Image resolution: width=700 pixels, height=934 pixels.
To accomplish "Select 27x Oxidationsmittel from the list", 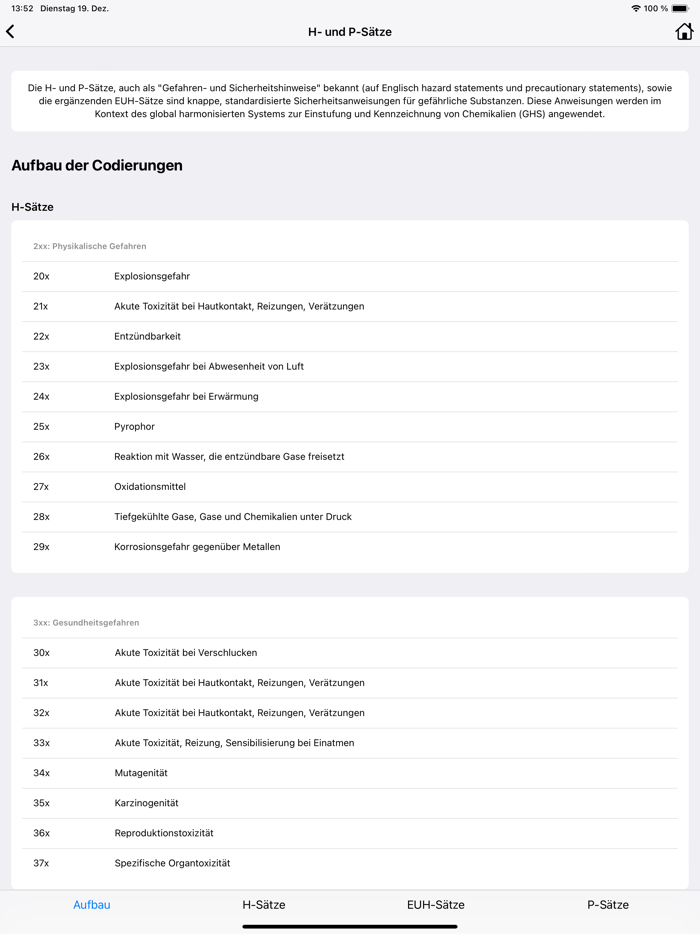I will click(350, 486).
